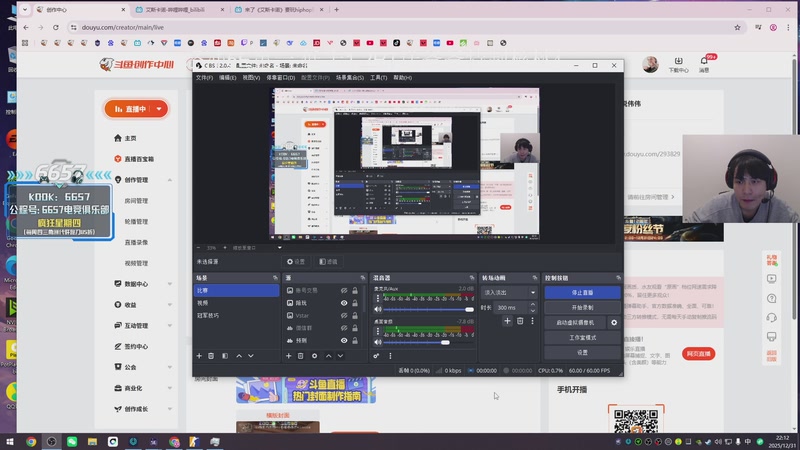Viewport: 800px width, 450px height.
Task: Open scene filters icon in the scenes panel
Action: (x=225, y=356)
